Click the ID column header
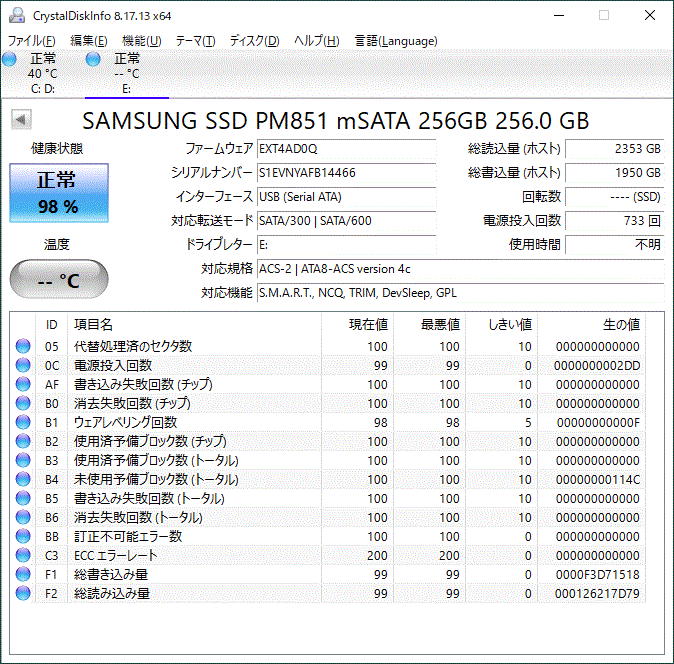Screen dimensions: 674x664 point(51,324)
